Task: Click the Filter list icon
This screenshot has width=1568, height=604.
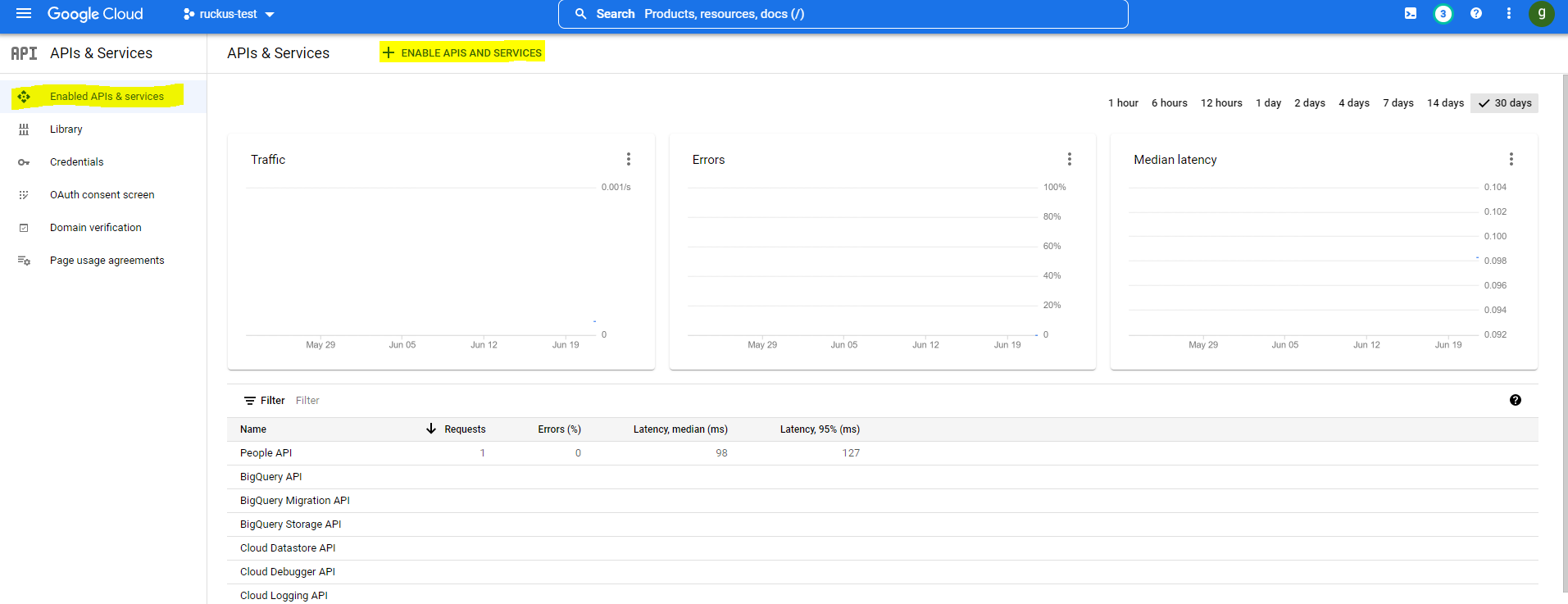Action: coord(250,401)
